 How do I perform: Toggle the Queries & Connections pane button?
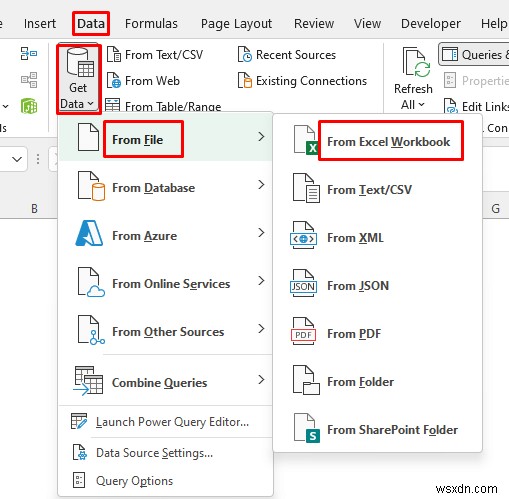(x=473, y=54)
